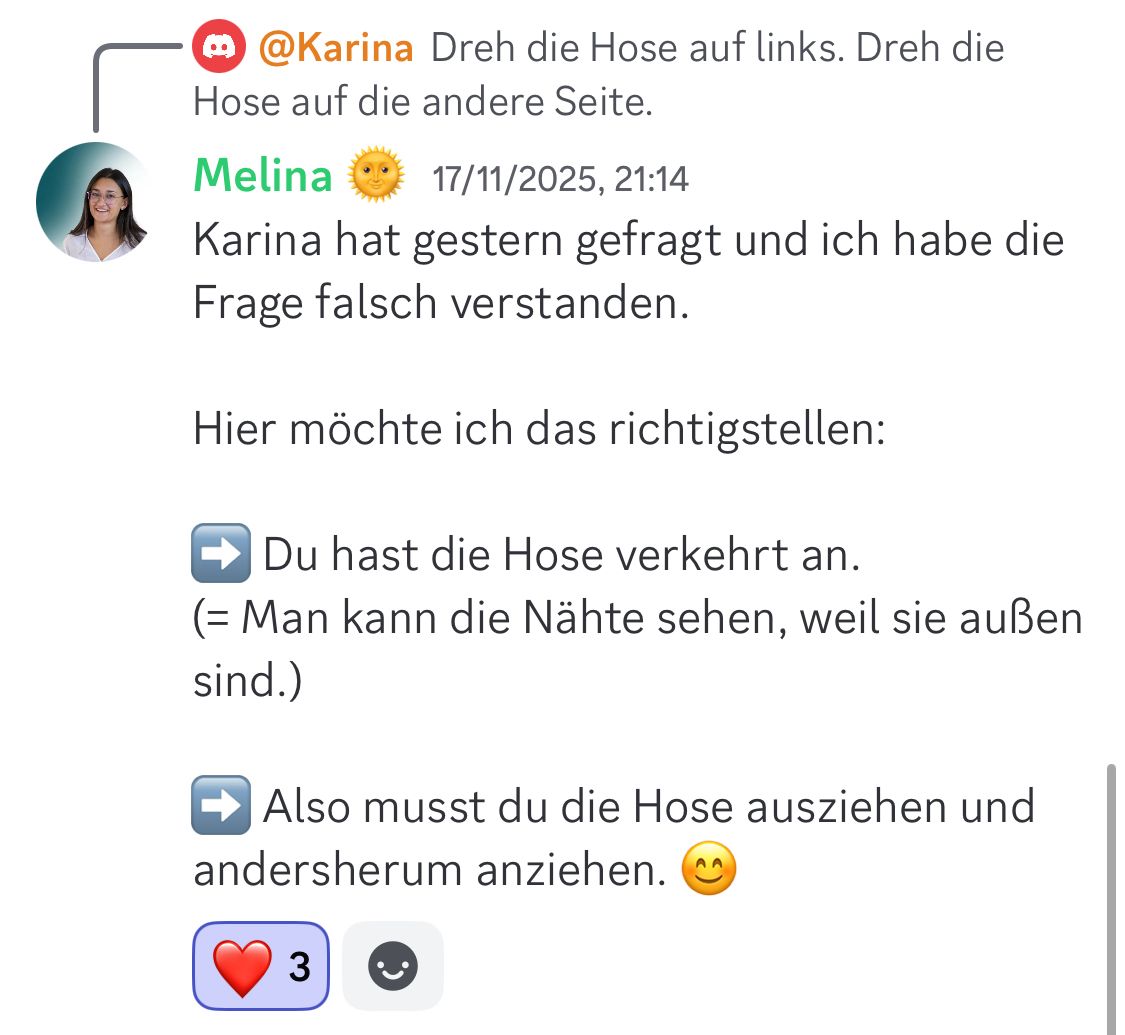Click the text "Hier möchte ich das richtigstellen:"
1125x1035 pixels.
[x=539, y=431]
